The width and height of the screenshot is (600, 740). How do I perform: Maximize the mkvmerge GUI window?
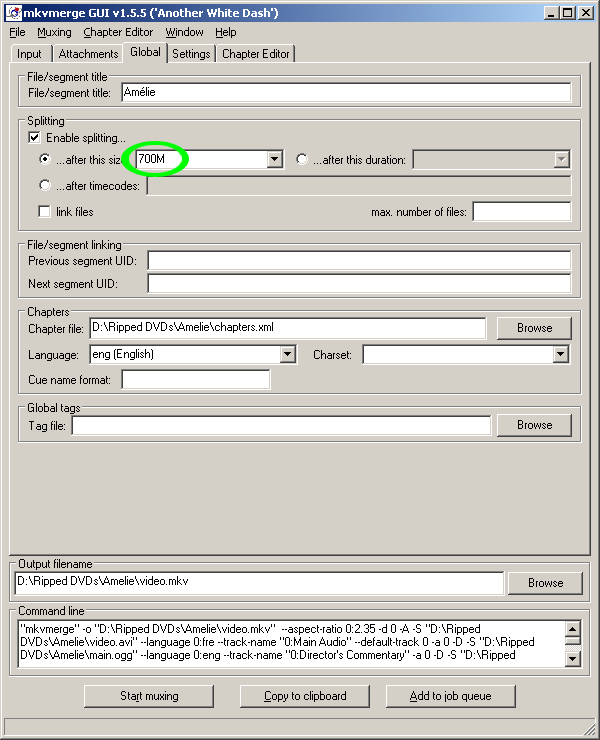pos(568,13)
